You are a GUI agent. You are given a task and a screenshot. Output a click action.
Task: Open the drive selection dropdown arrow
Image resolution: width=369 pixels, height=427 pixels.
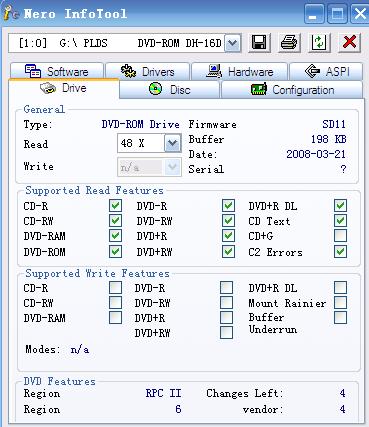233,43
